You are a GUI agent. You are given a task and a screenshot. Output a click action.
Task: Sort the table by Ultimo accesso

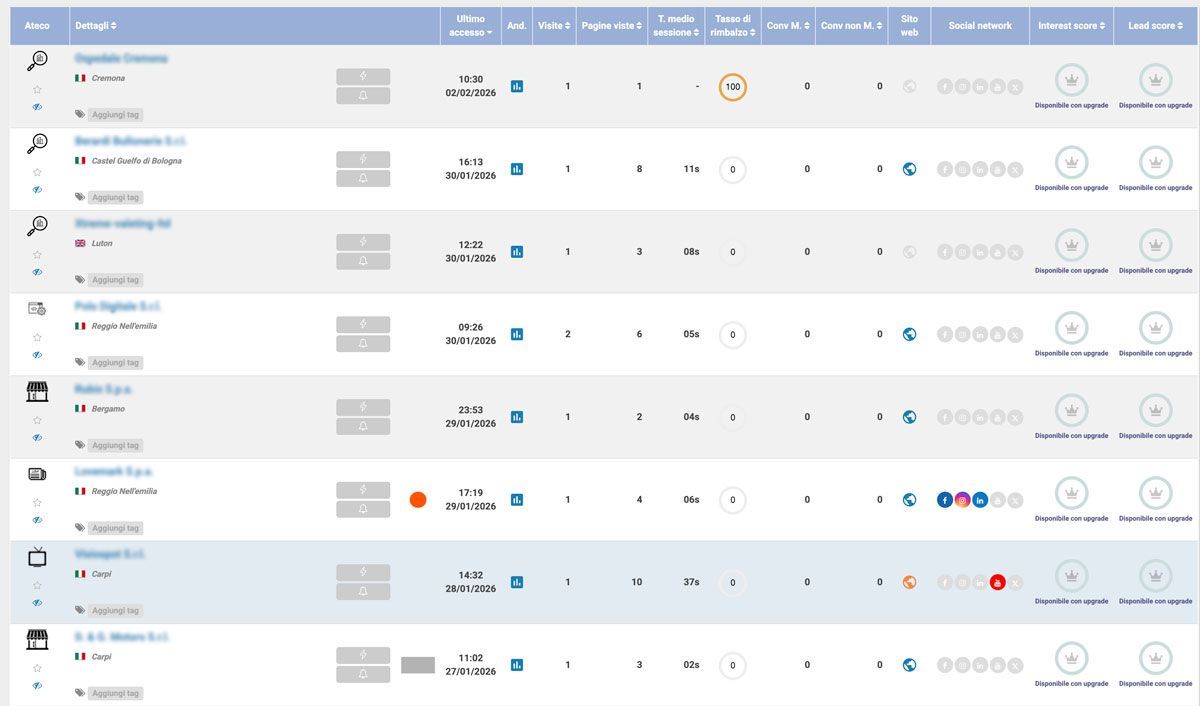471,26
